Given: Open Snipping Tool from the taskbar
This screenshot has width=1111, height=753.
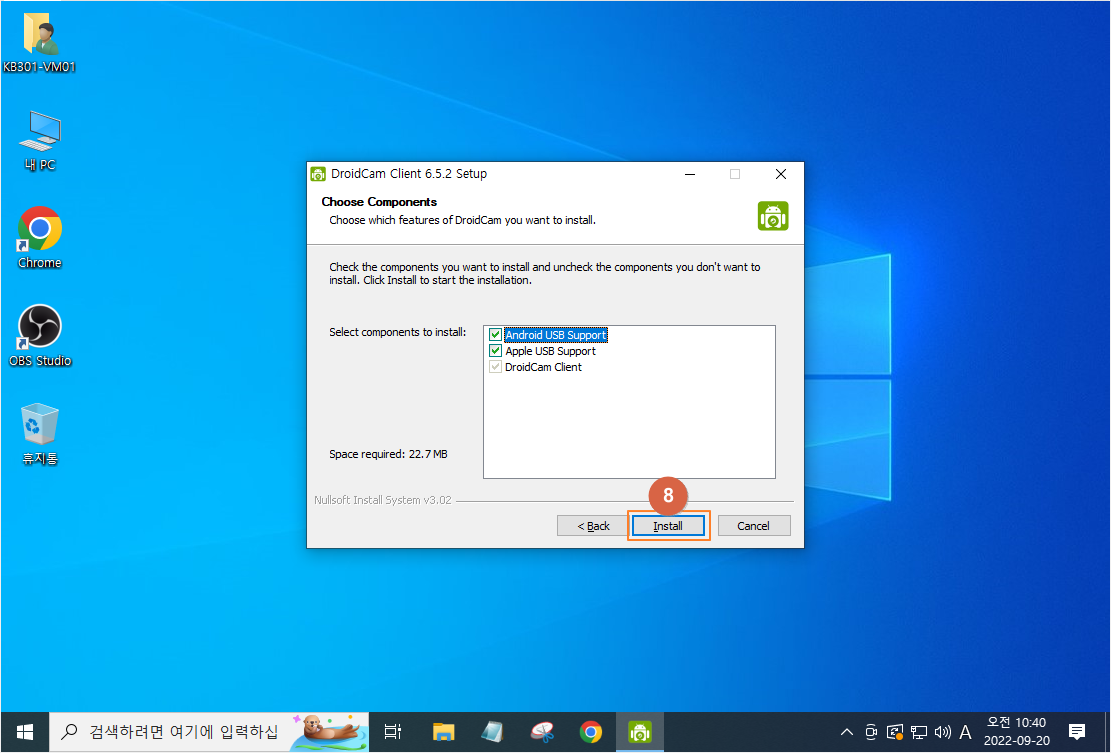Looking at the screenshot, I should point(542,732).
